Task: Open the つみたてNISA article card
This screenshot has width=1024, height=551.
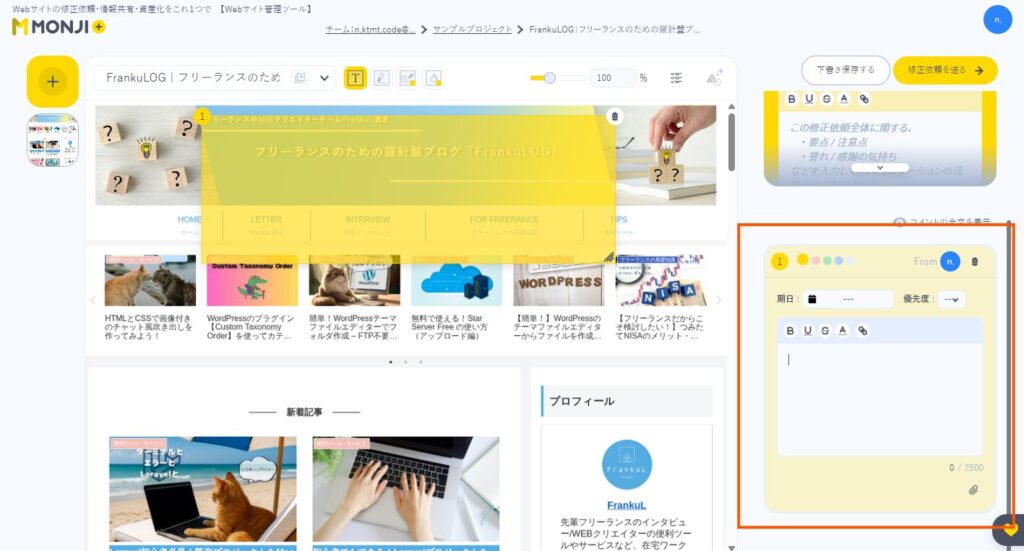Action: coord(661,298)
